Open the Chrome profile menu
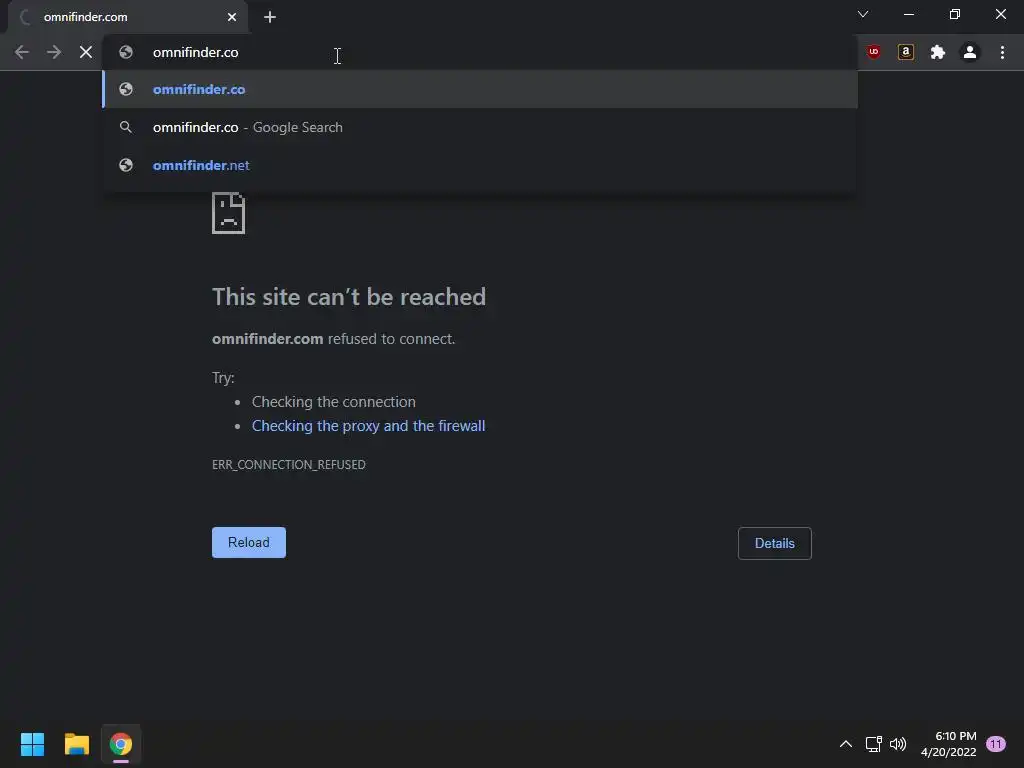The width and height of the screenshot is (1024, 768). point(970,52)
